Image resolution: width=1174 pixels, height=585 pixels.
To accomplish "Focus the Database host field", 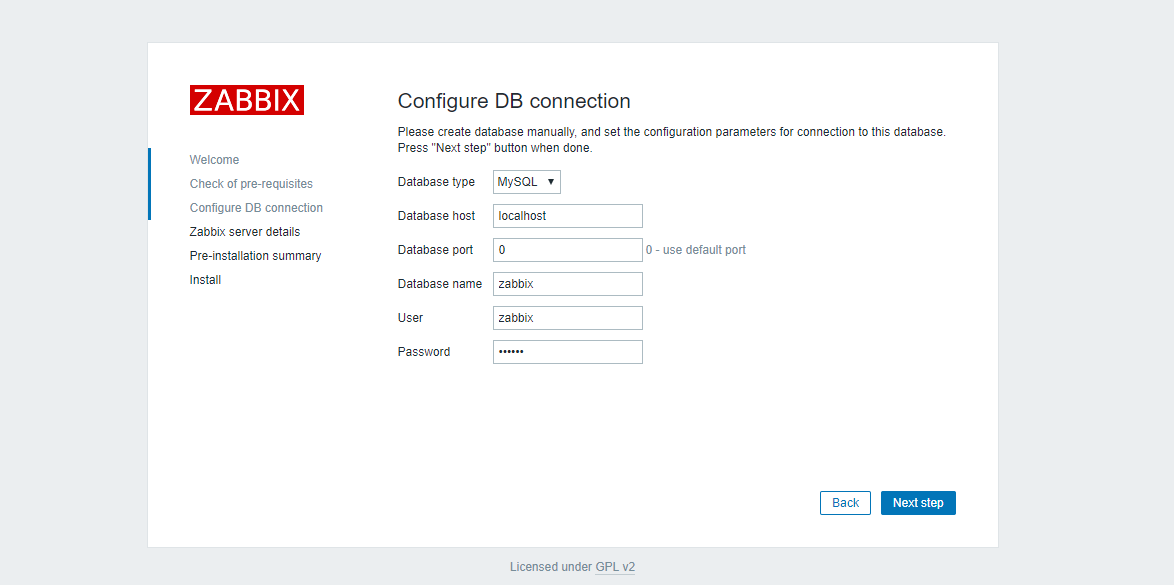I will [x=568, y=216].
